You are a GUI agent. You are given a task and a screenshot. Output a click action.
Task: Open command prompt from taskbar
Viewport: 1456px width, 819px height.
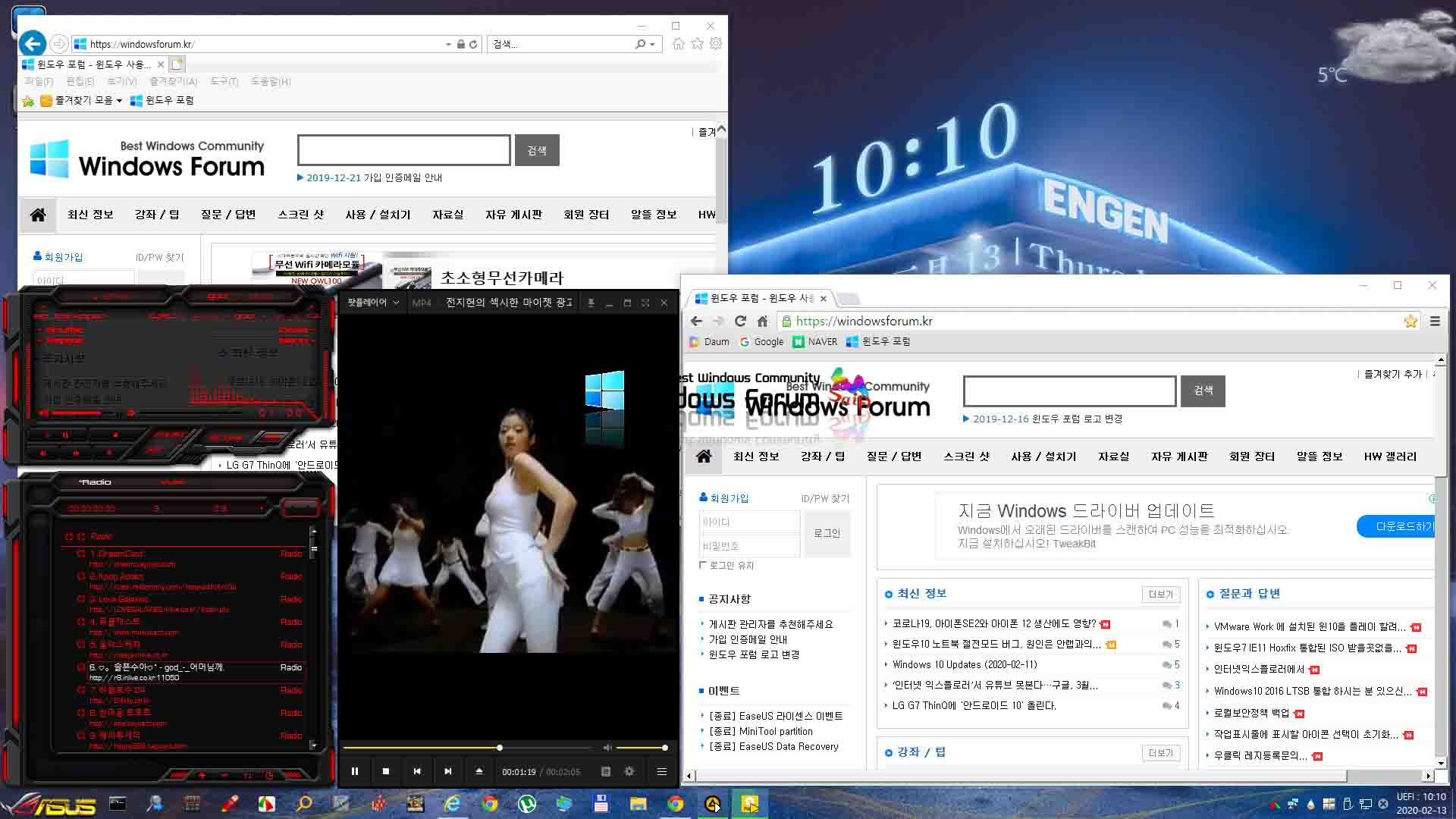(x=118, y=803)
